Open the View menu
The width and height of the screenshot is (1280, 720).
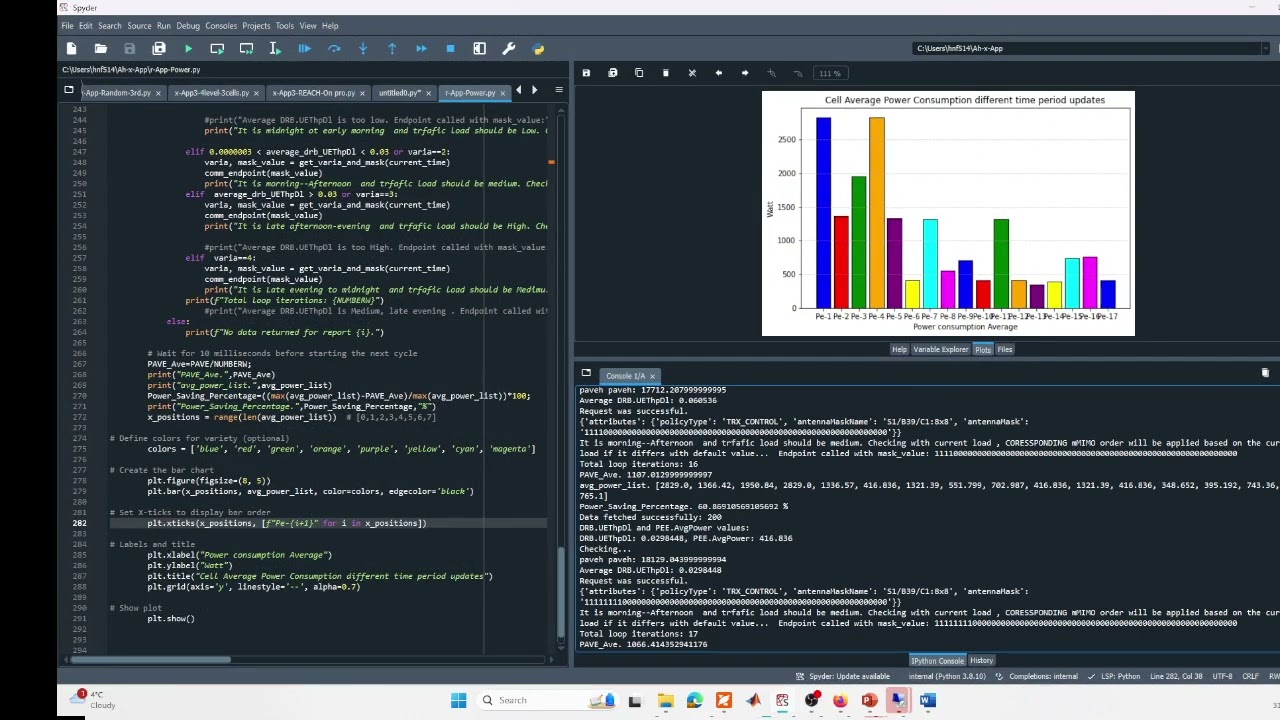coord(308,26)
